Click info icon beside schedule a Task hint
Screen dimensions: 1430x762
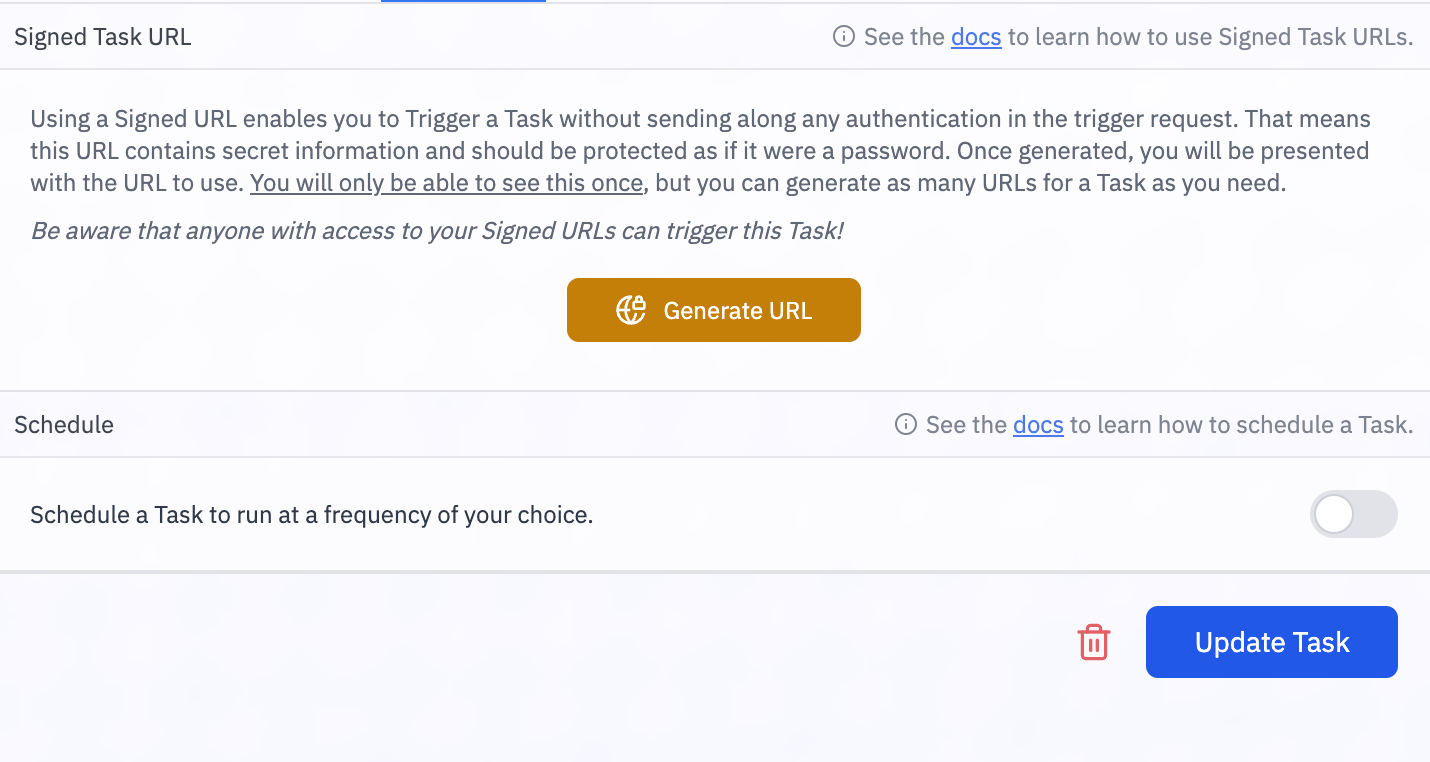tap(906, 425)
